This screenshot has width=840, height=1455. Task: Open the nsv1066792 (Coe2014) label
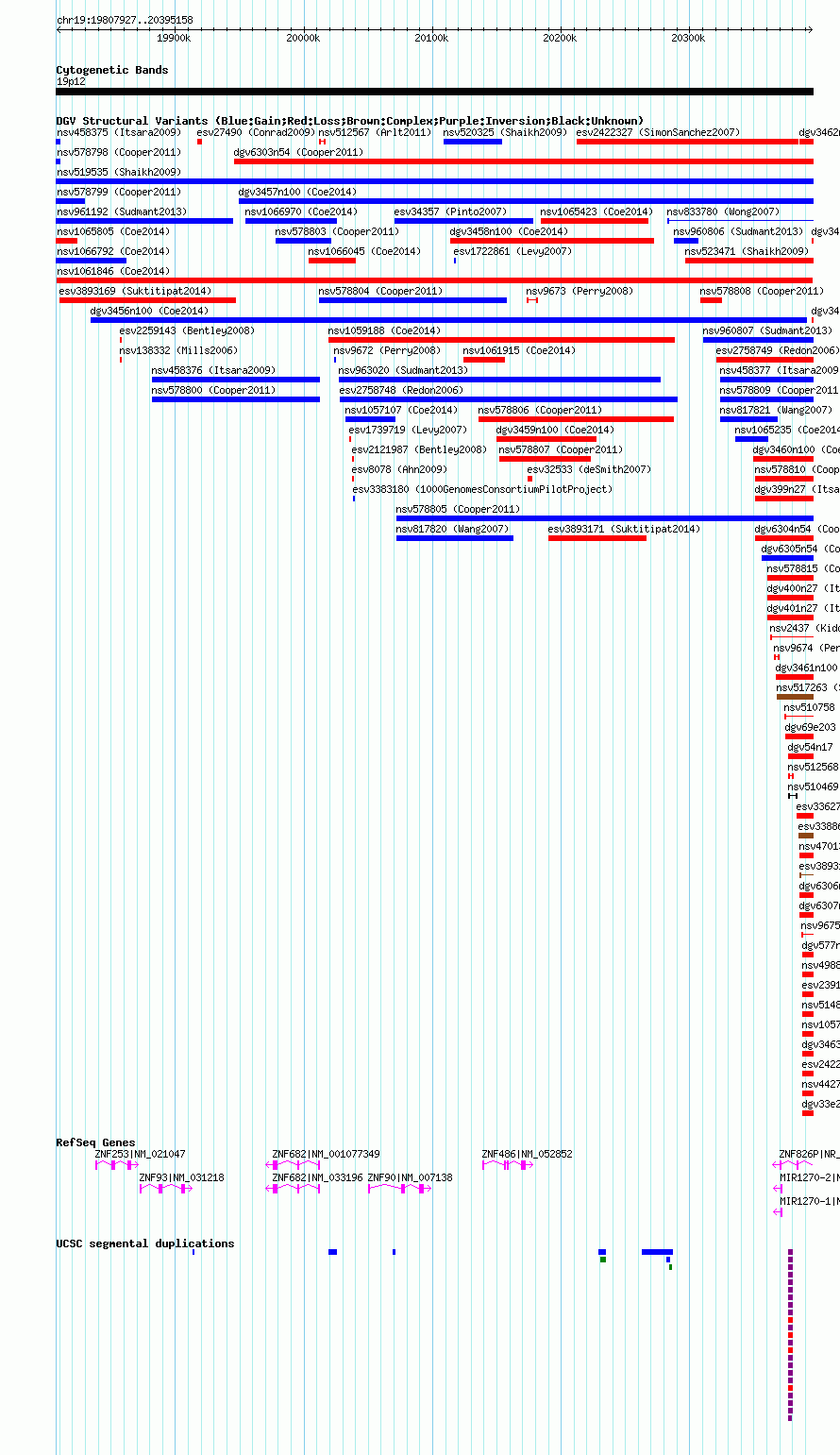(x=113, y=251)
